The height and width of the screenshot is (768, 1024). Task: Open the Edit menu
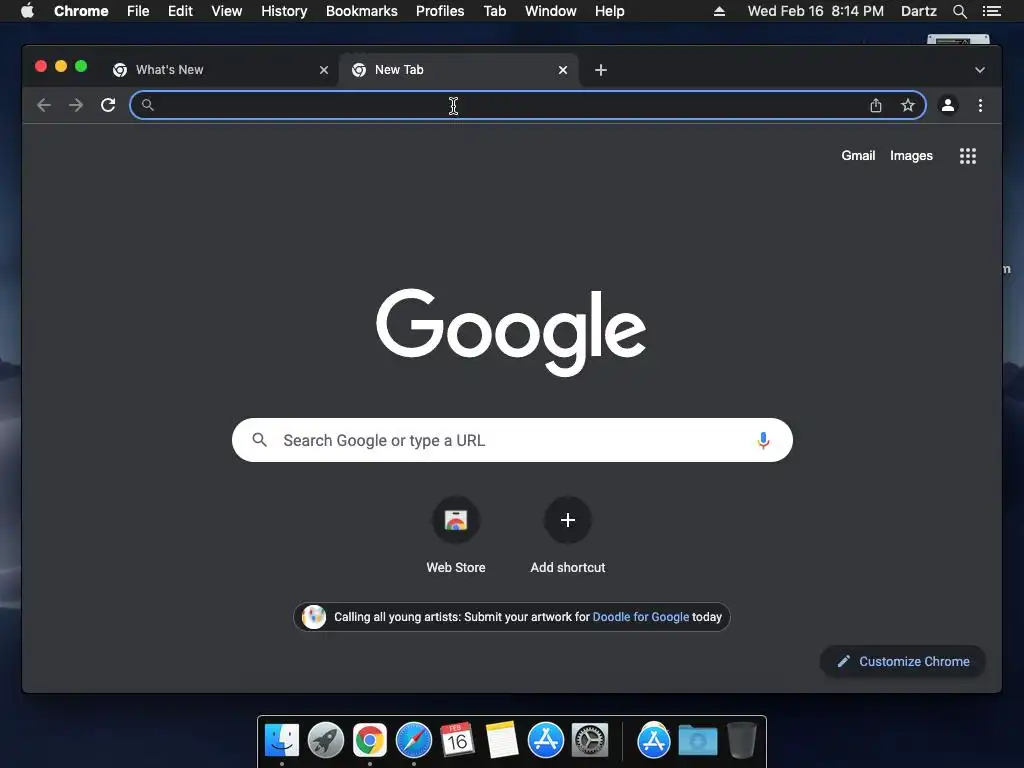pos(180,11)
